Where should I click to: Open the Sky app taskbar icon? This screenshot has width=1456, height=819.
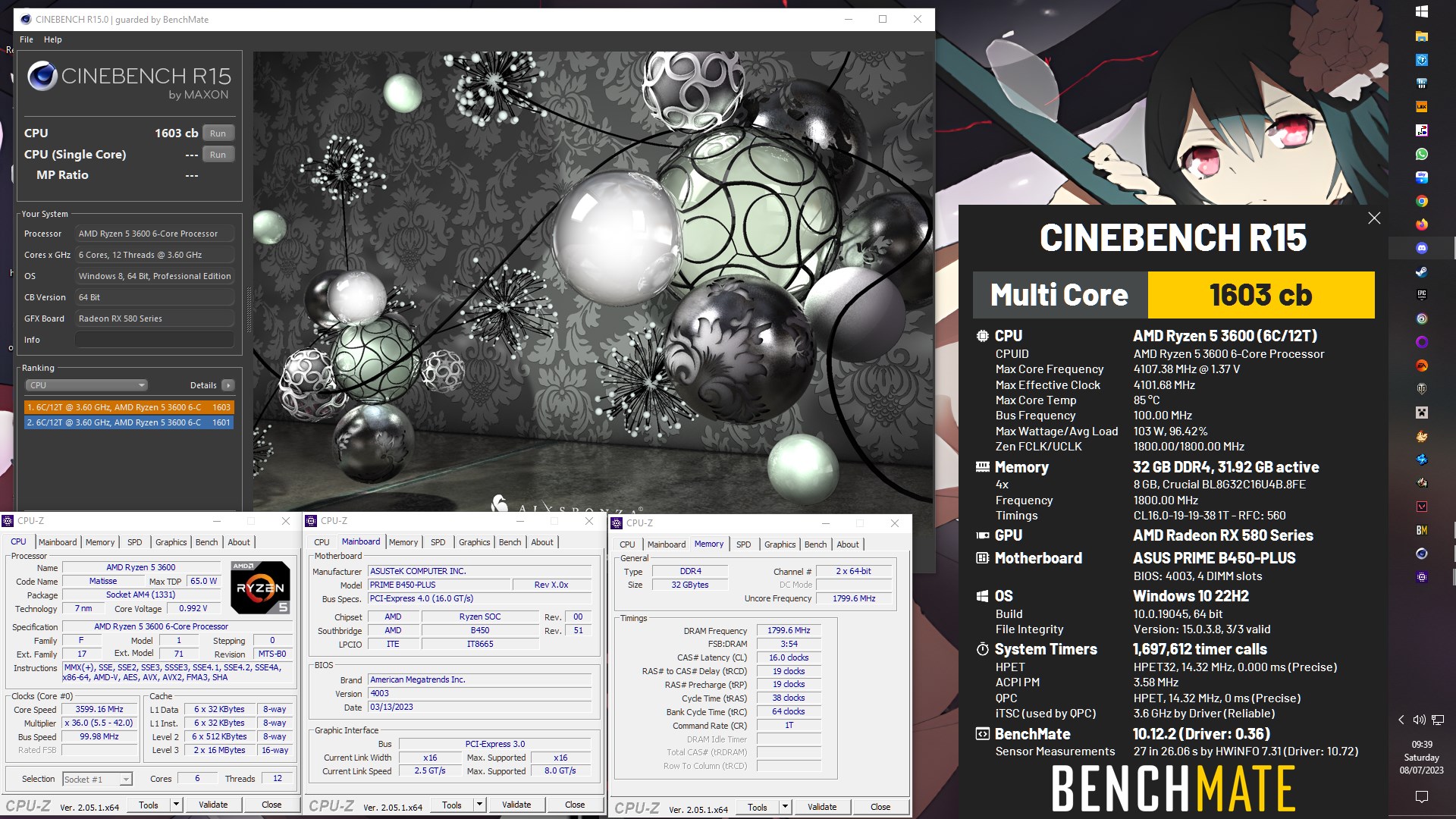click(x=1422, y=177)
